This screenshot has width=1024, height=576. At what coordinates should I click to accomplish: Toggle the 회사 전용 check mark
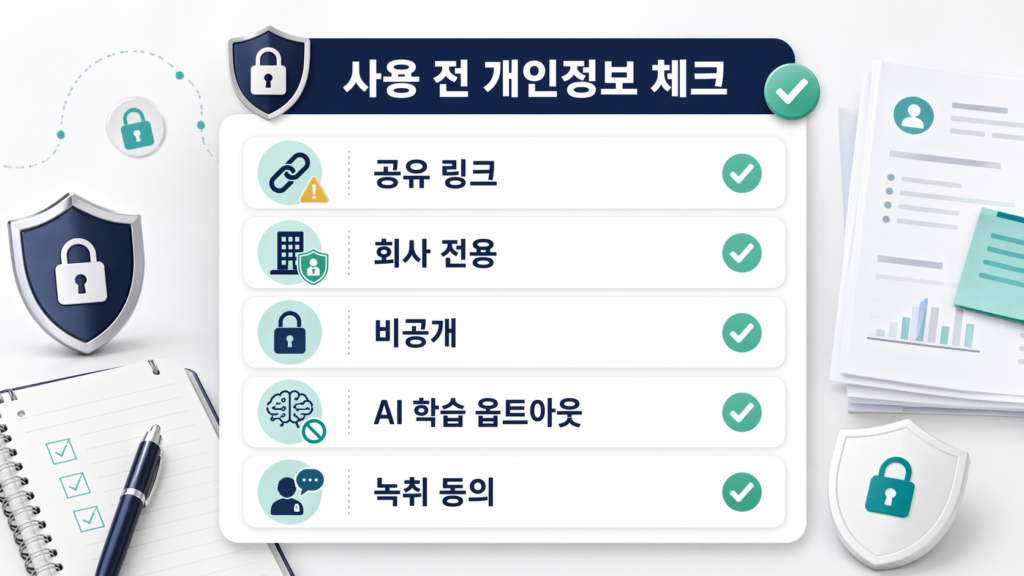(741, 253)
